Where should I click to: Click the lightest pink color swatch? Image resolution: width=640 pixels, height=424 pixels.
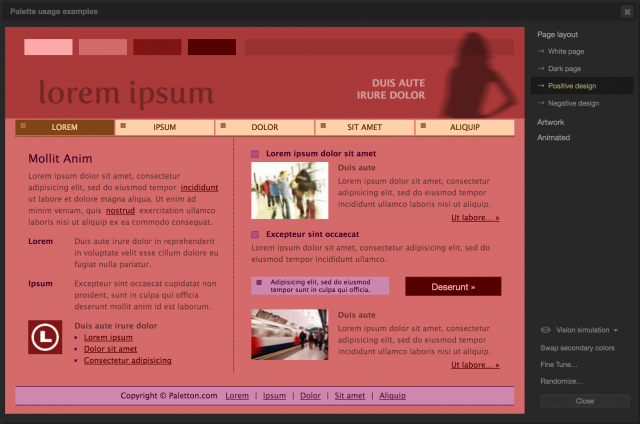tap(48, 47)
